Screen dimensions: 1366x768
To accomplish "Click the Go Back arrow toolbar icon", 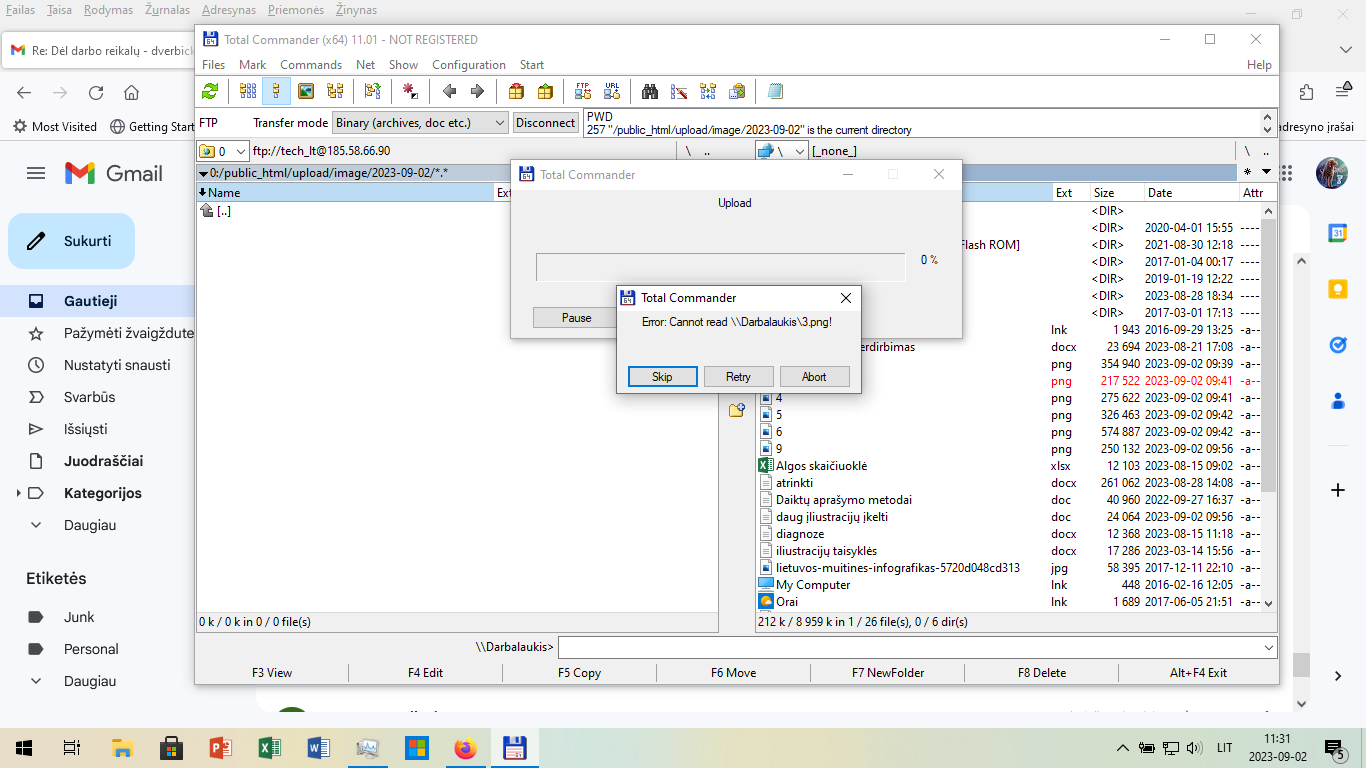I will (449, 91).
